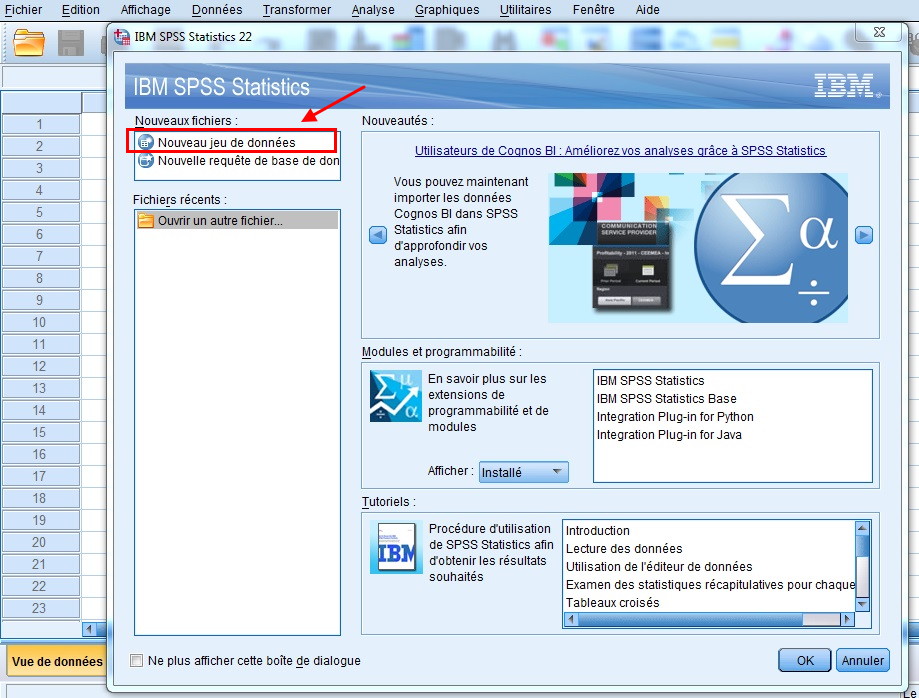This screenshot has width=919, height=698.
Task: Open the Utilitaires menu
Action: tap(525, 10)
